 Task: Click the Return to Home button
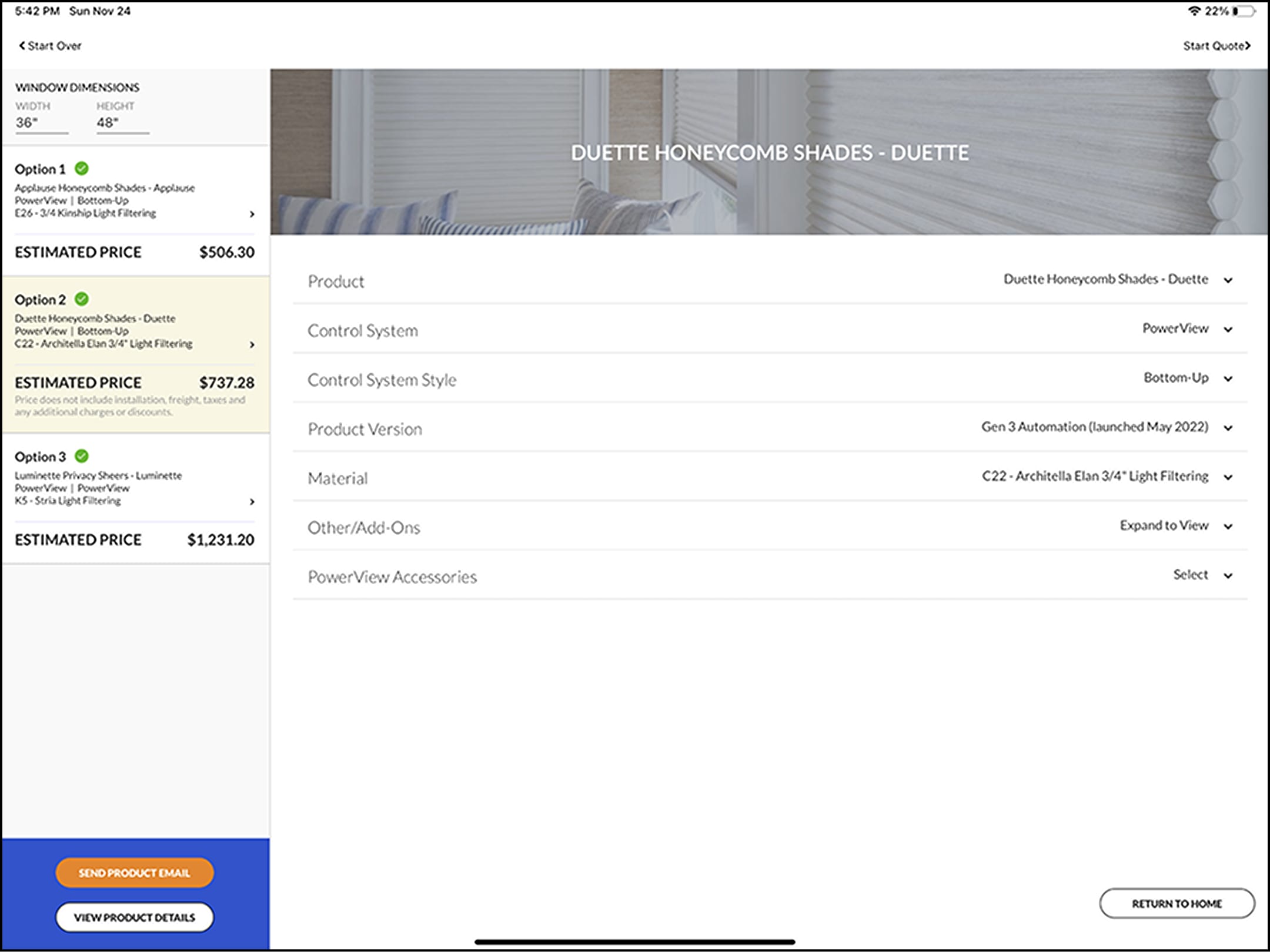click(1177, 903)
